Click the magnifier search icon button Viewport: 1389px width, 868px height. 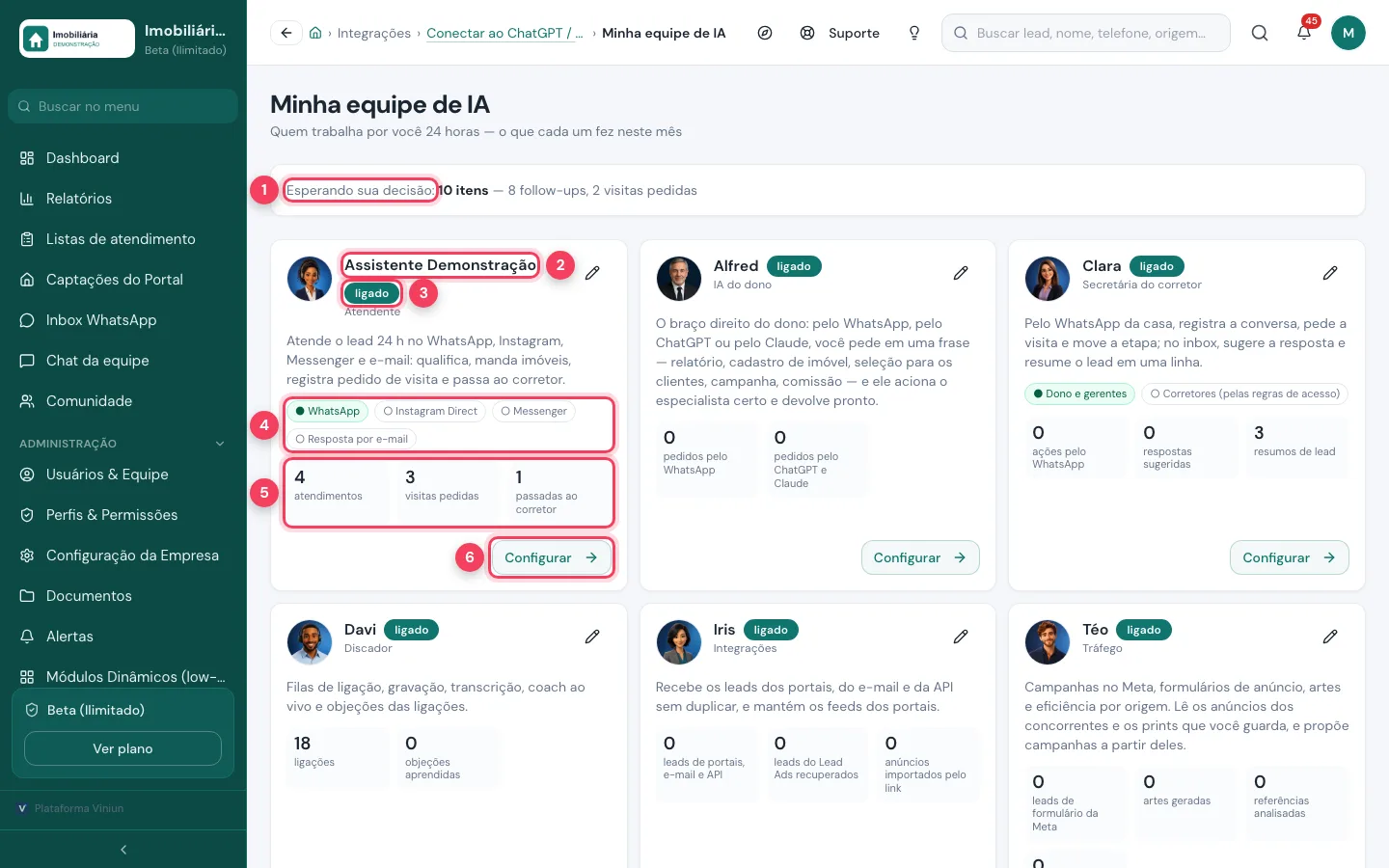pyautogui.click(x=1260, y=33)
